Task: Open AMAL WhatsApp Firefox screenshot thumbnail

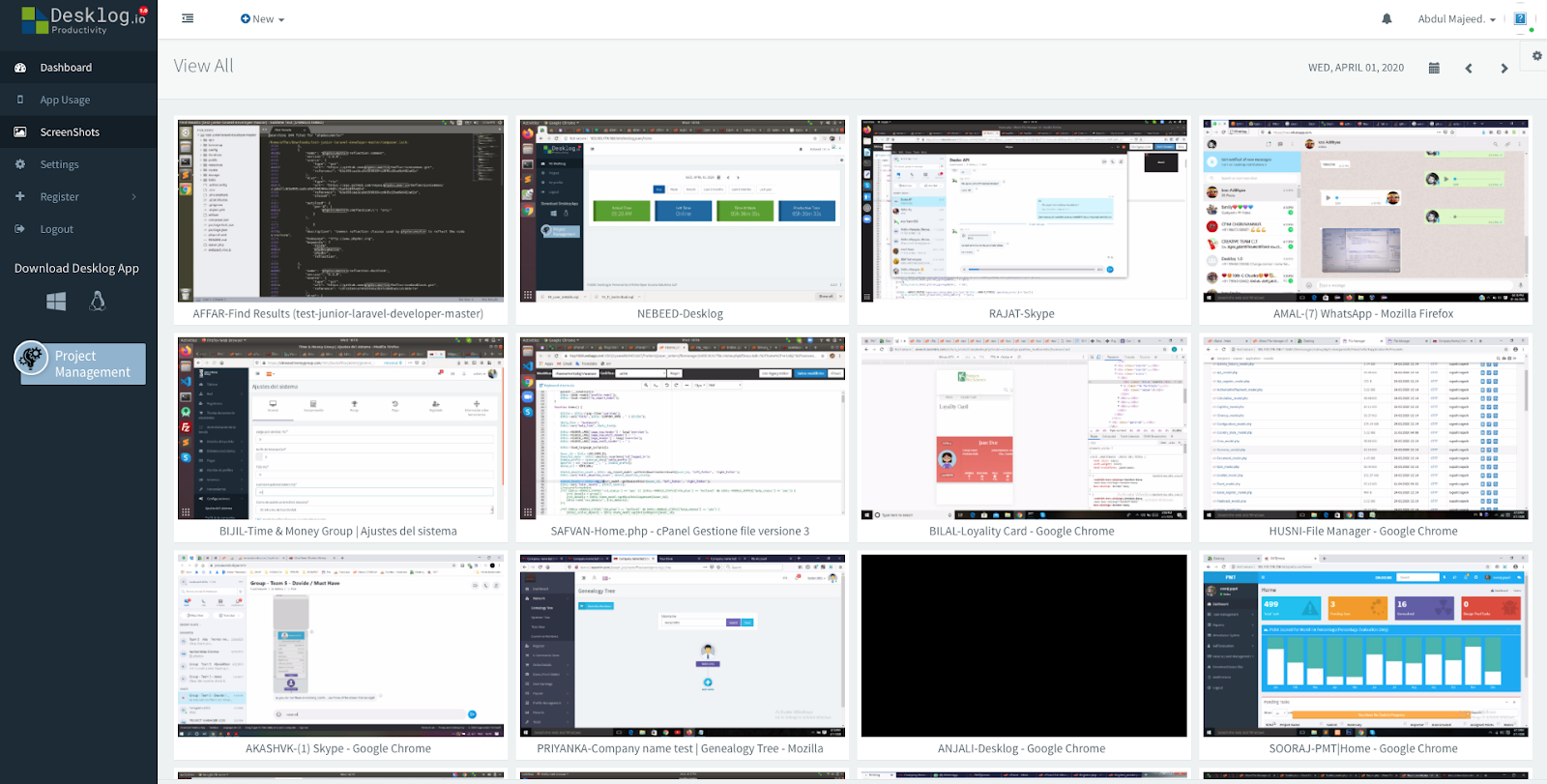Action: point(1365,211)
